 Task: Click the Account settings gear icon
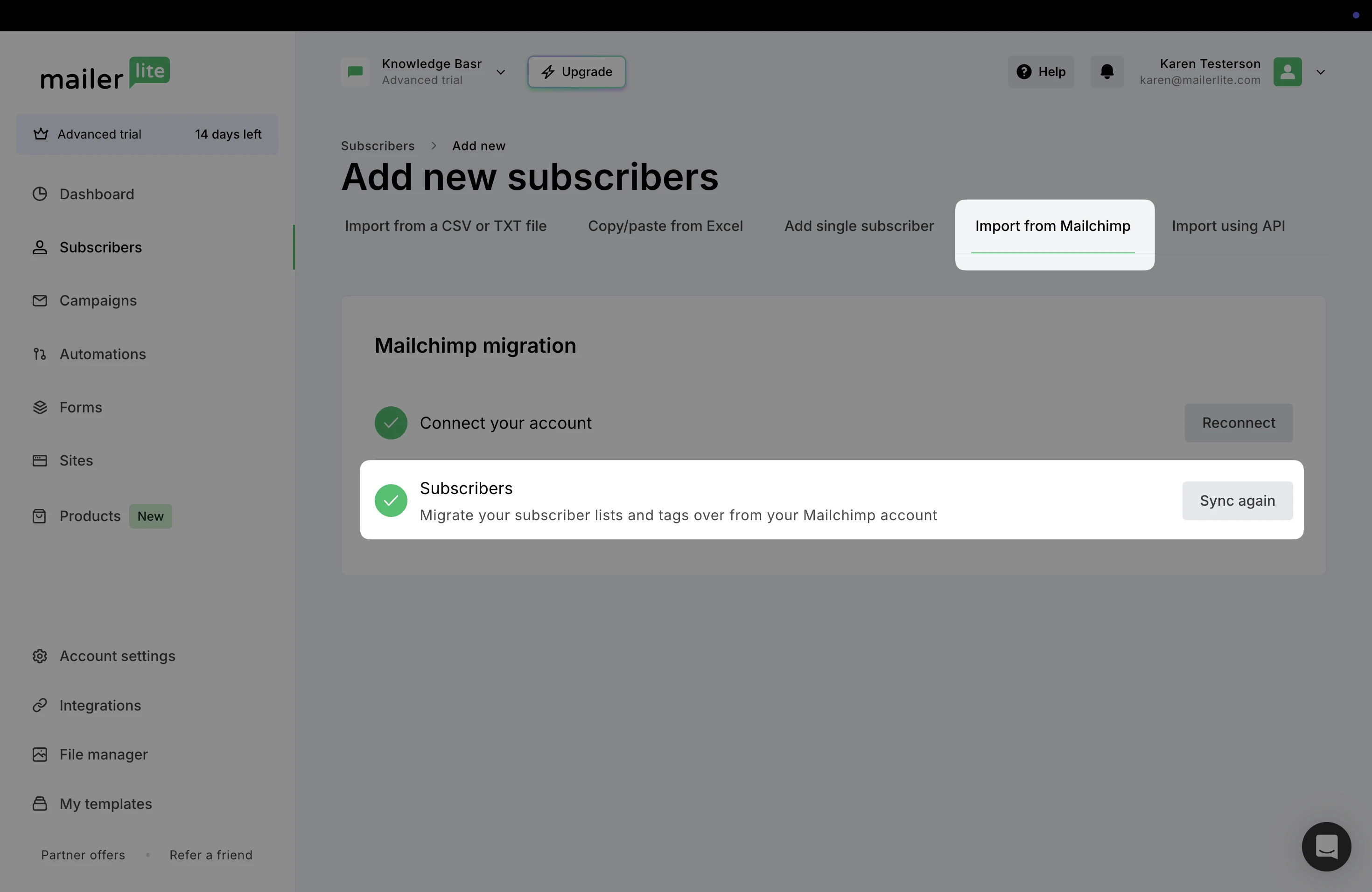[40, 656]
